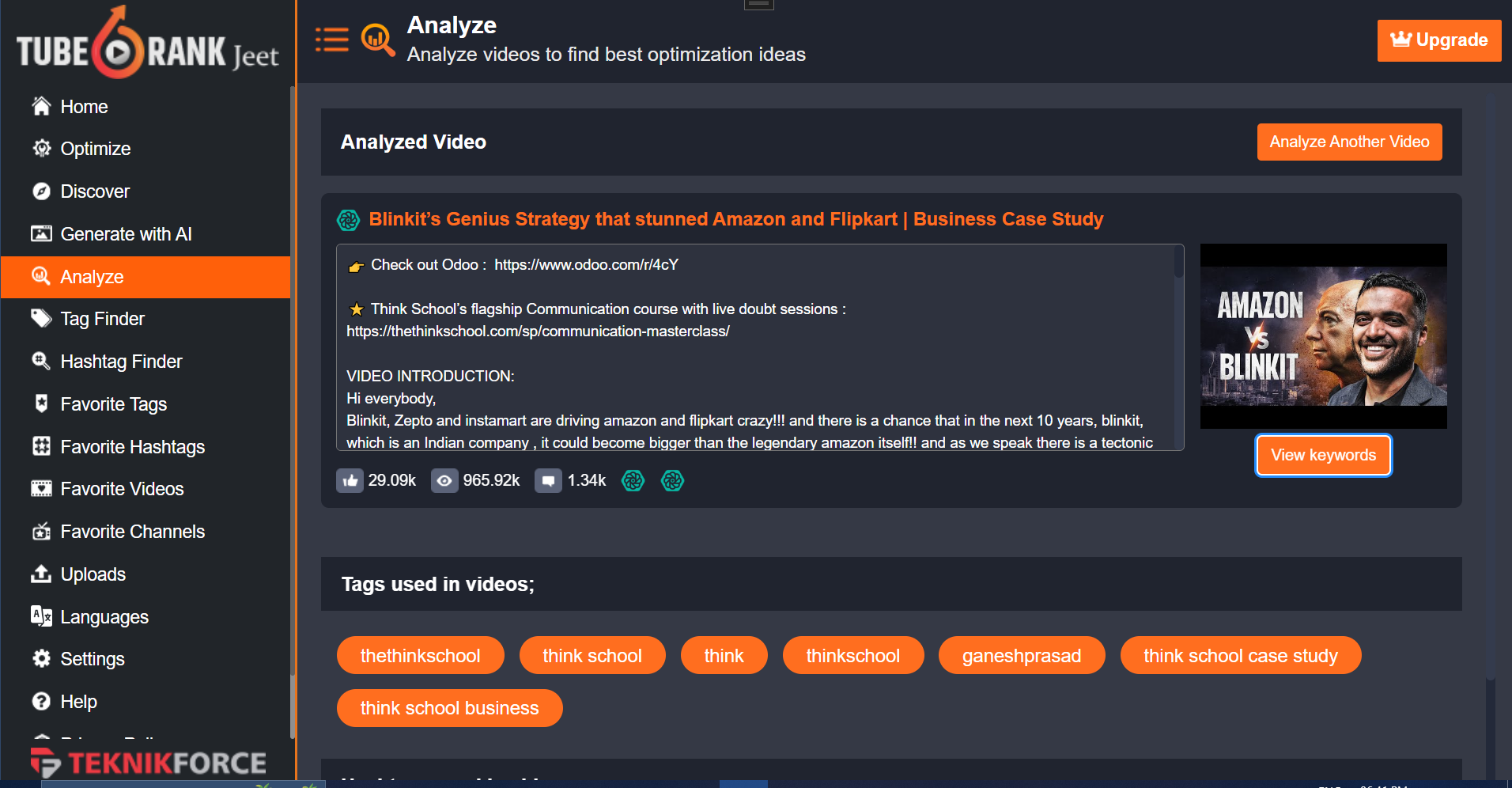Screen dimensions: 1512x788
Task: Go to Discover section
Action: [146, 191]
